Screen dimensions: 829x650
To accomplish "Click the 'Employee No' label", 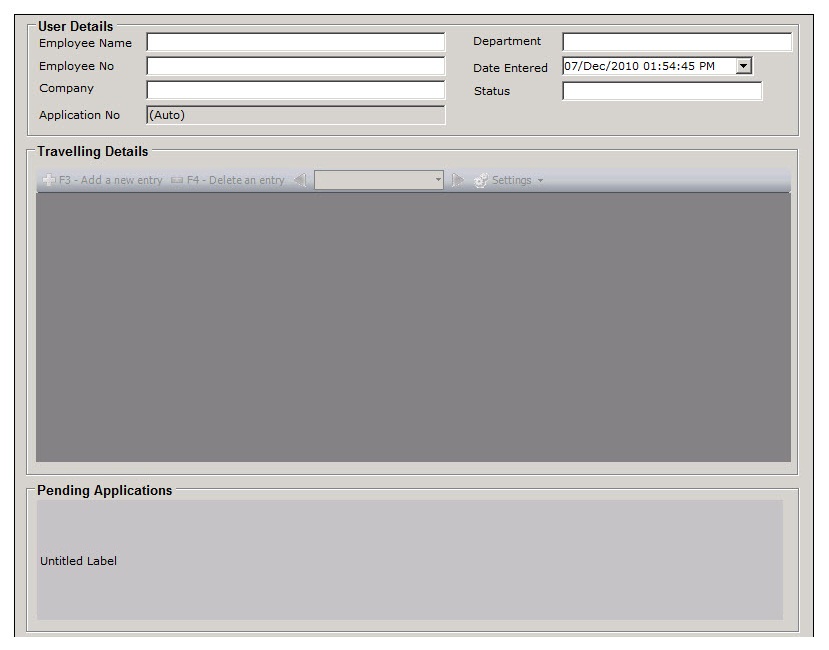I will 77,66.
